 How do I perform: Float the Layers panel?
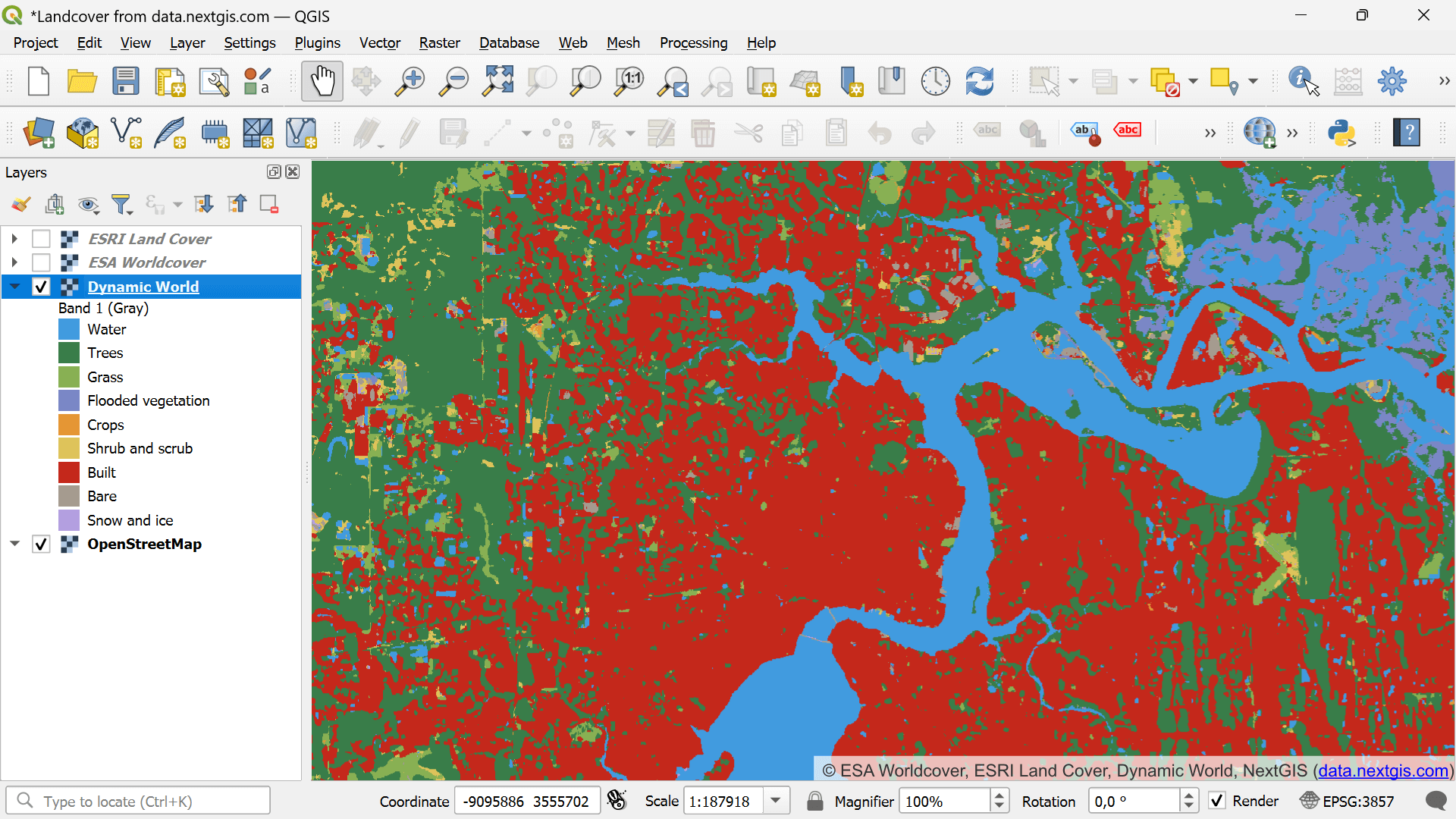click(x=274, y=172)
